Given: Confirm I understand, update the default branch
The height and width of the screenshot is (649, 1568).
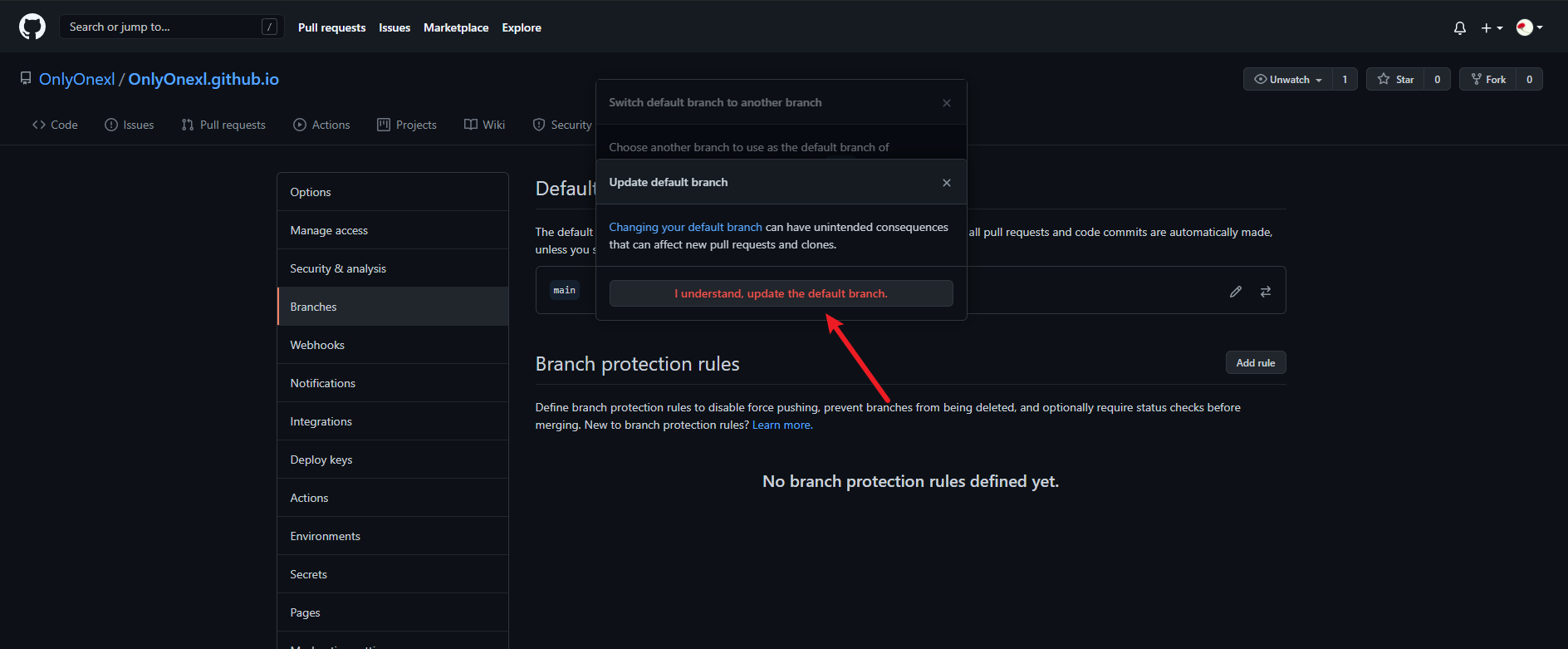Looking at the screenshot, I should 781,293.
